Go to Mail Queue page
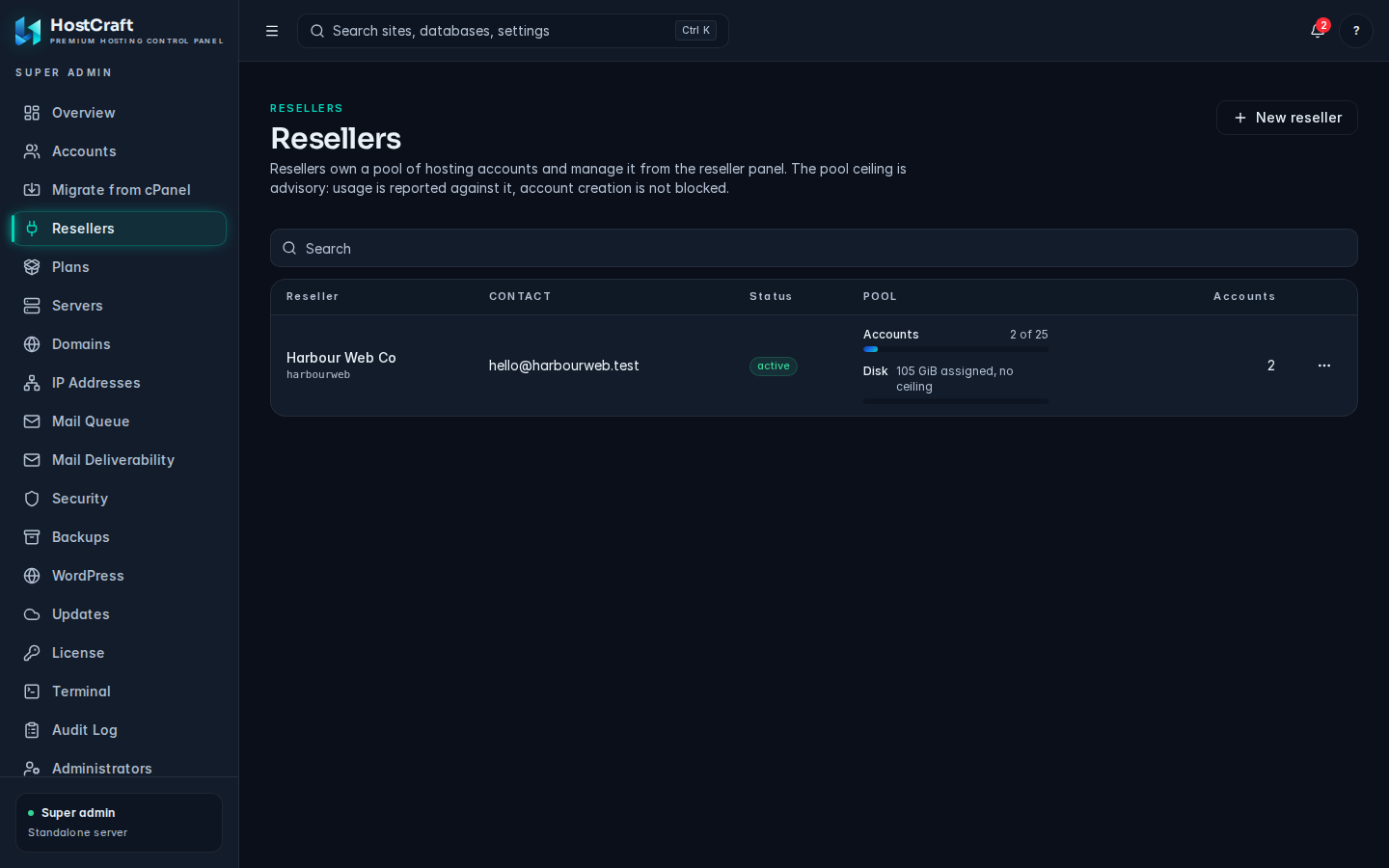This screenshot has width=1389, height=868. click(119, 421)
